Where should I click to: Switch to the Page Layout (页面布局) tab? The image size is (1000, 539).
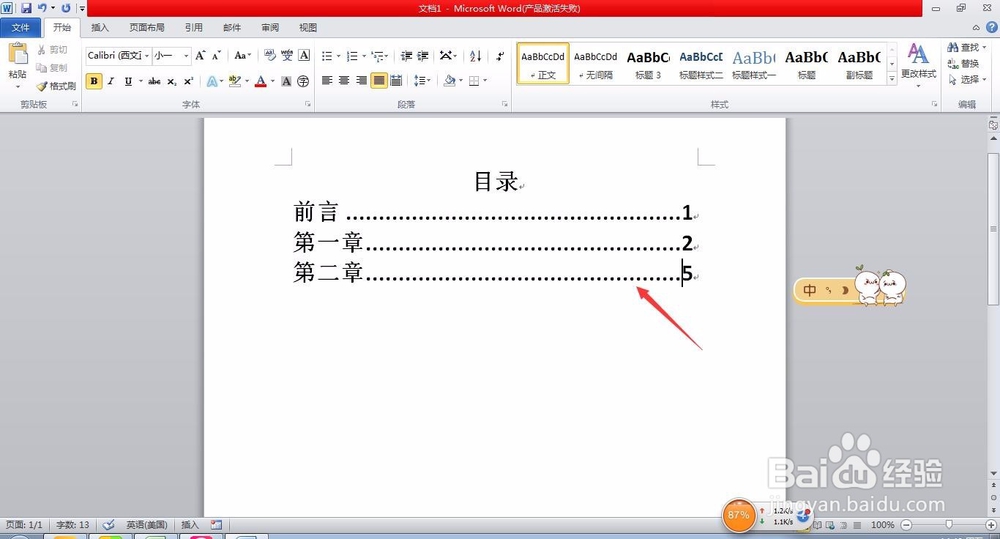click(147, 27)
